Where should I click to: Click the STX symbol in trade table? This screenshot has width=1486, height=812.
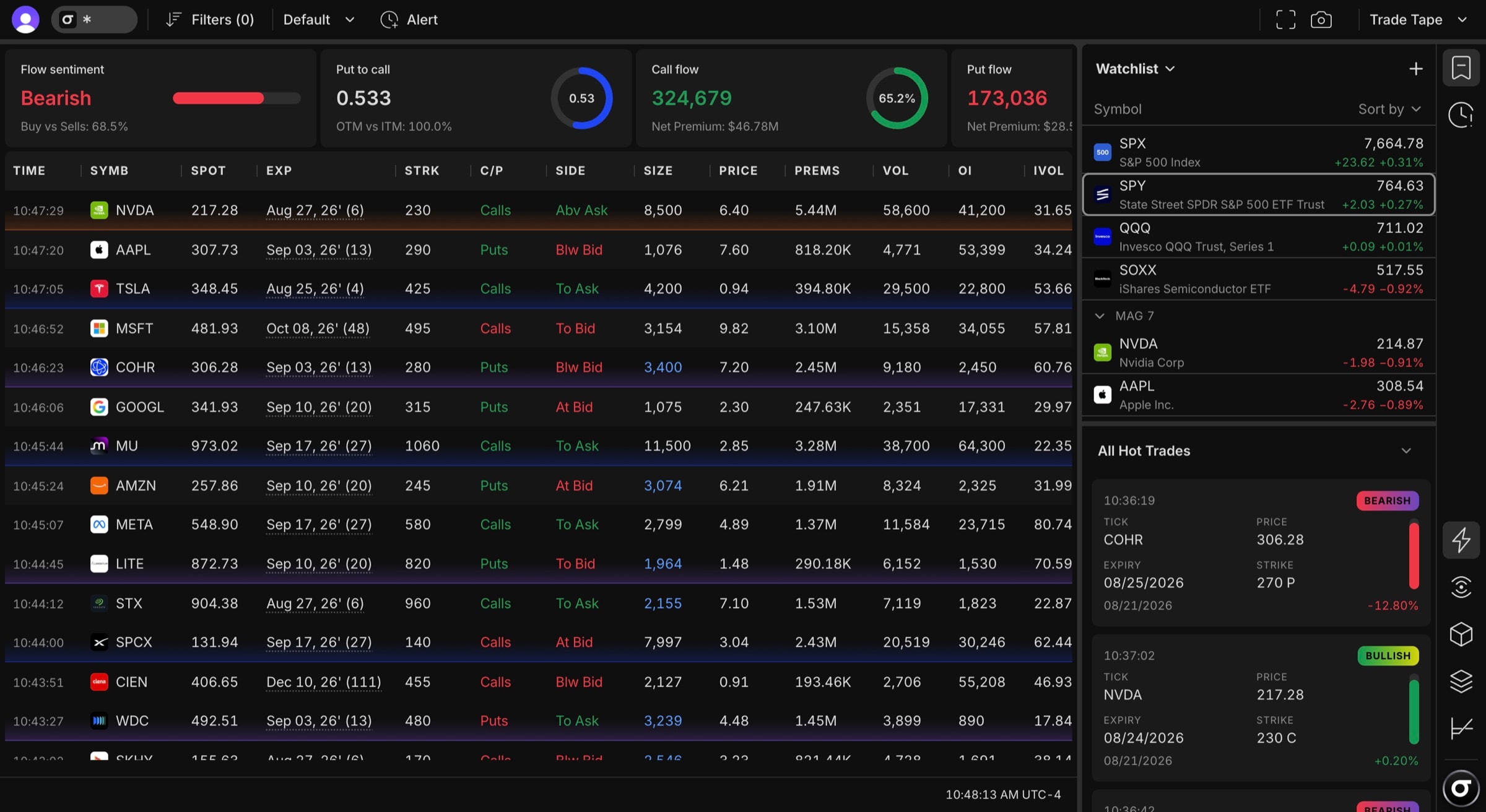click(129, 603)
